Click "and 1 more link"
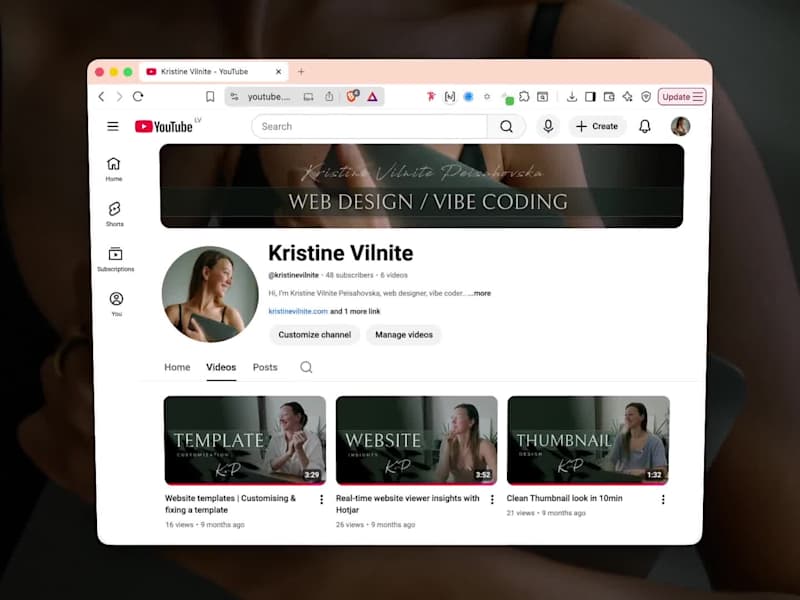This screenshot has height=600, width=800. 355,311
